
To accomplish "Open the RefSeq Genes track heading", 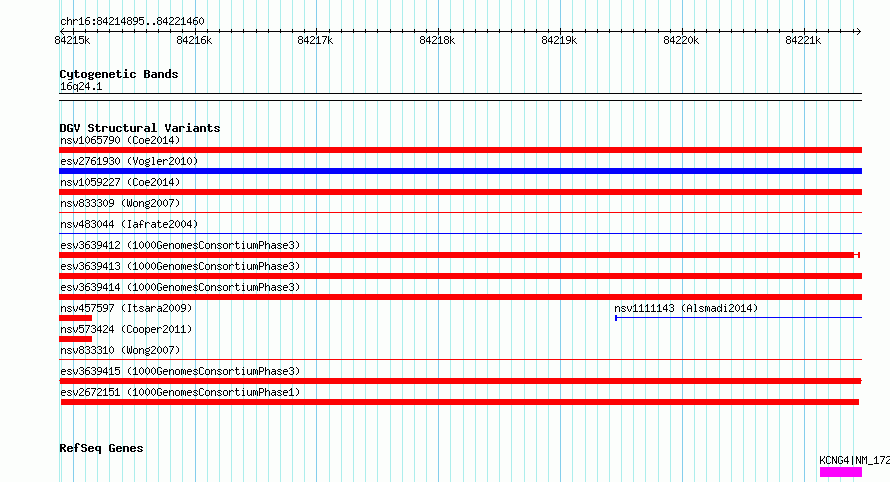I will tap(101, 448).
